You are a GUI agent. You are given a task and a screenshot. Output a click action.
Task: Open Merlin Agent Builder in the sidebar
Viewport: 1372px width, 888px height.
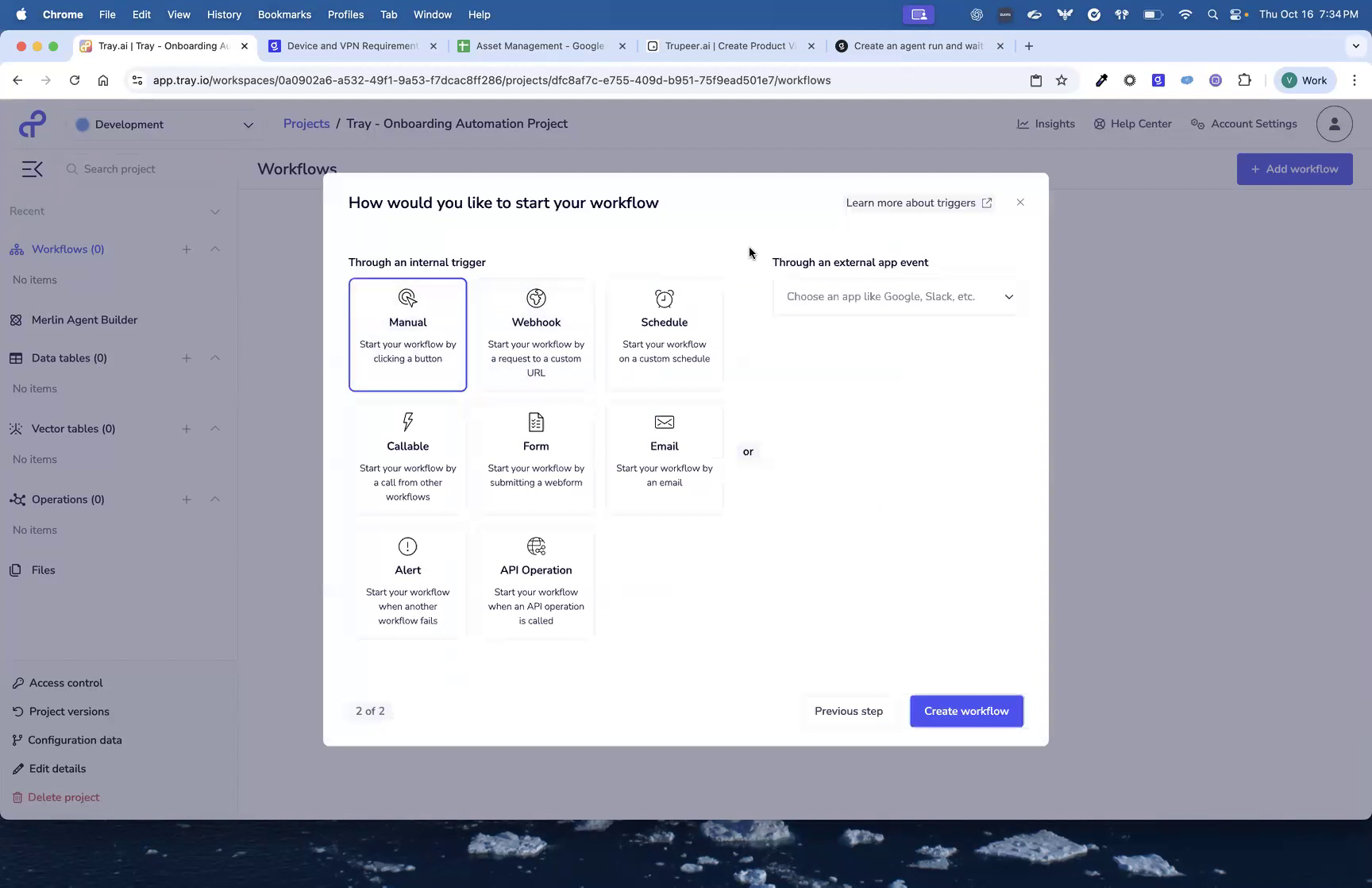(x=83, y=319)
